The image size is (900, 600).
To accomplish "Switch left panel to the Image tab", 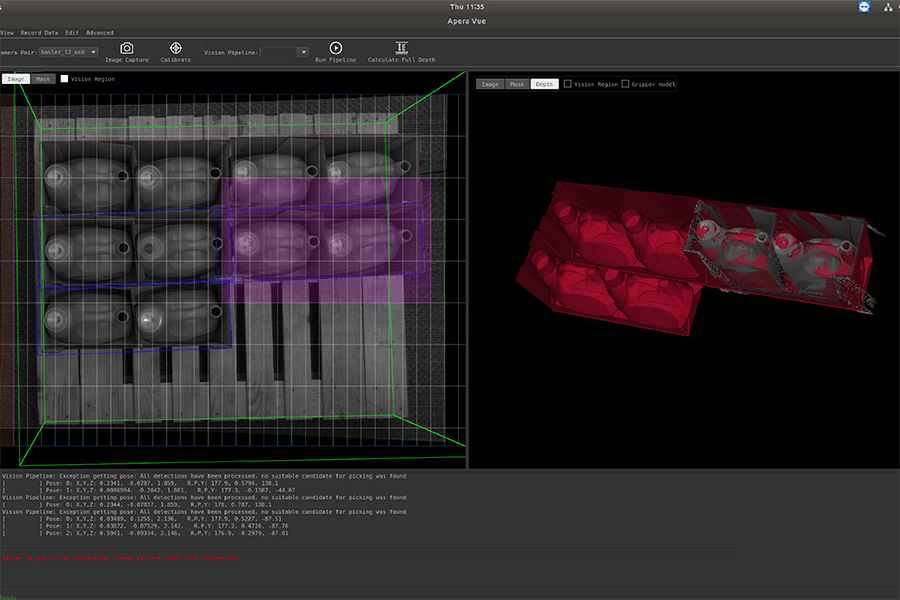I will (15, 79).
